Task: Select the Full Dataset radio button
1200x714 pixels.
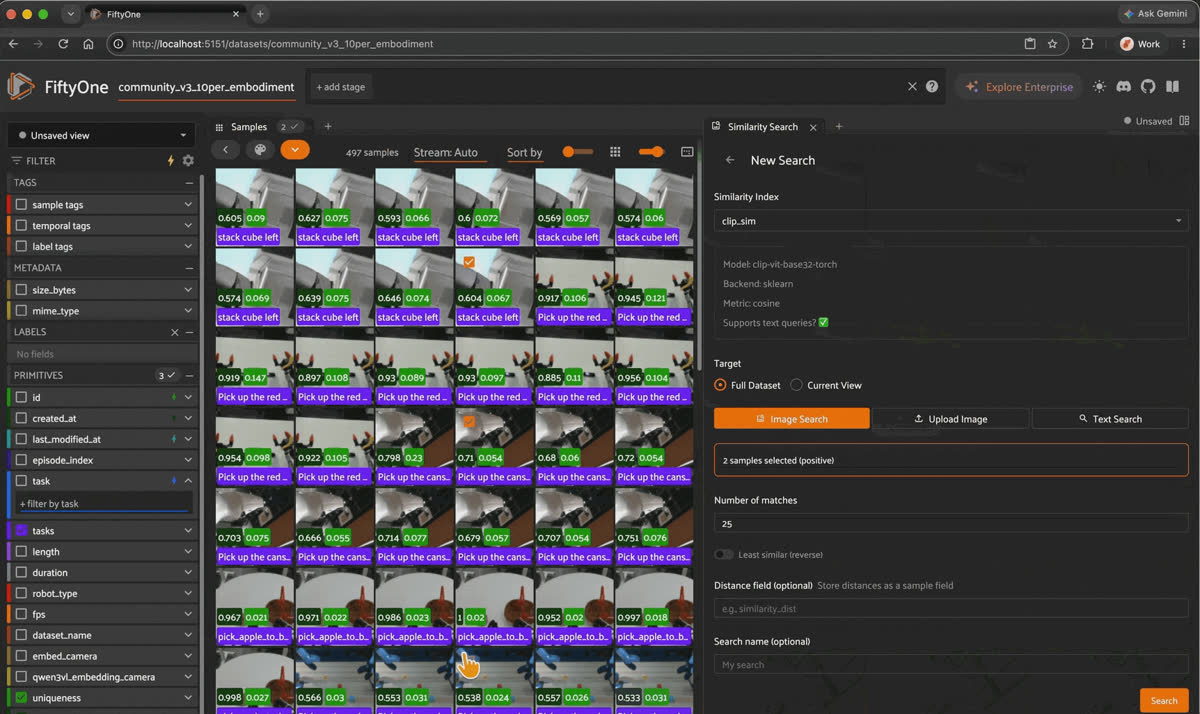Action: pos(721,385)
